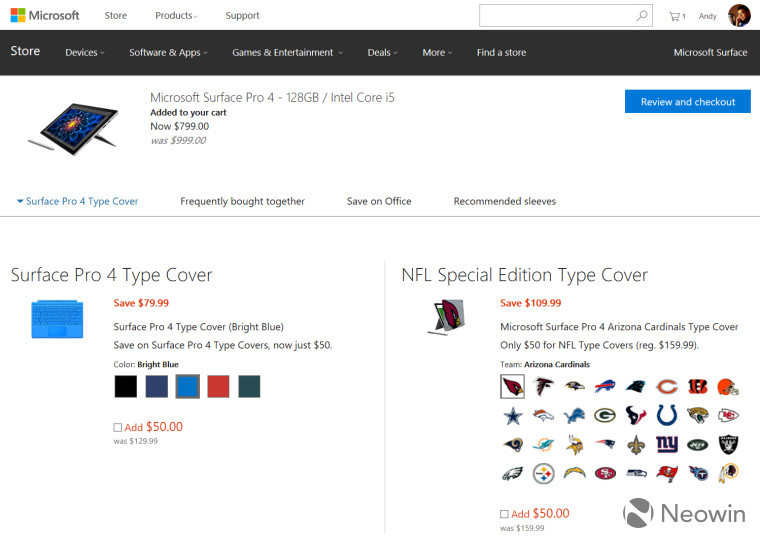Open the More dropdown menu

[437, 52]
